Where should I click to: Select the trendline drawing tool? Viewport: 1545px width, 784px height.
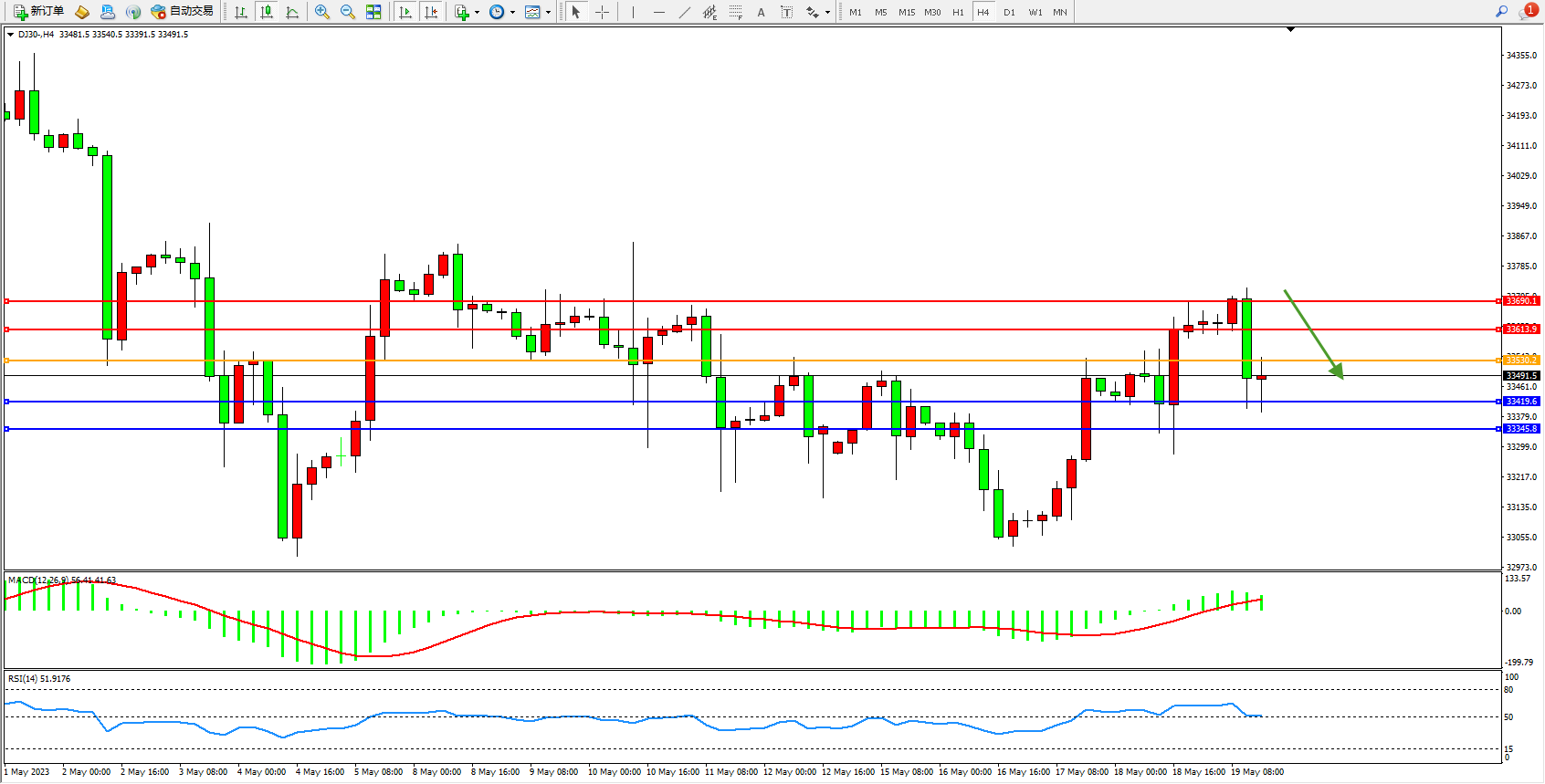[685, 12]
